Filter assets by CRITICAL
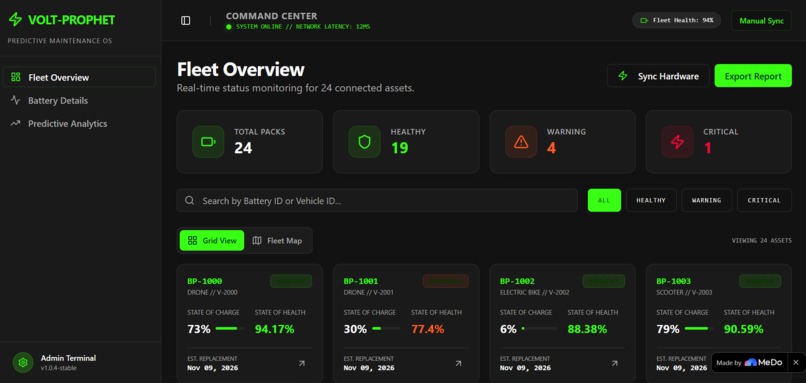The width and height of the screenshot is (806, 383). pyautogui.click(x=764, y=200)
